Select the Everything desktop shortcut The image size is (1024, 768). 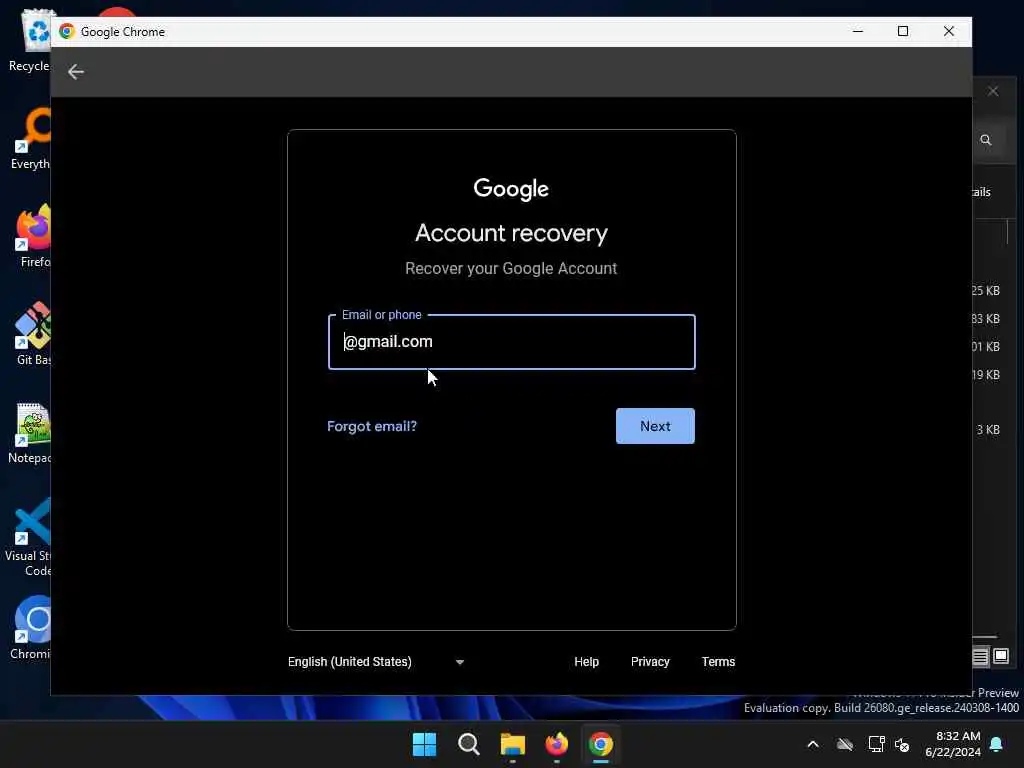coord(30,138)
